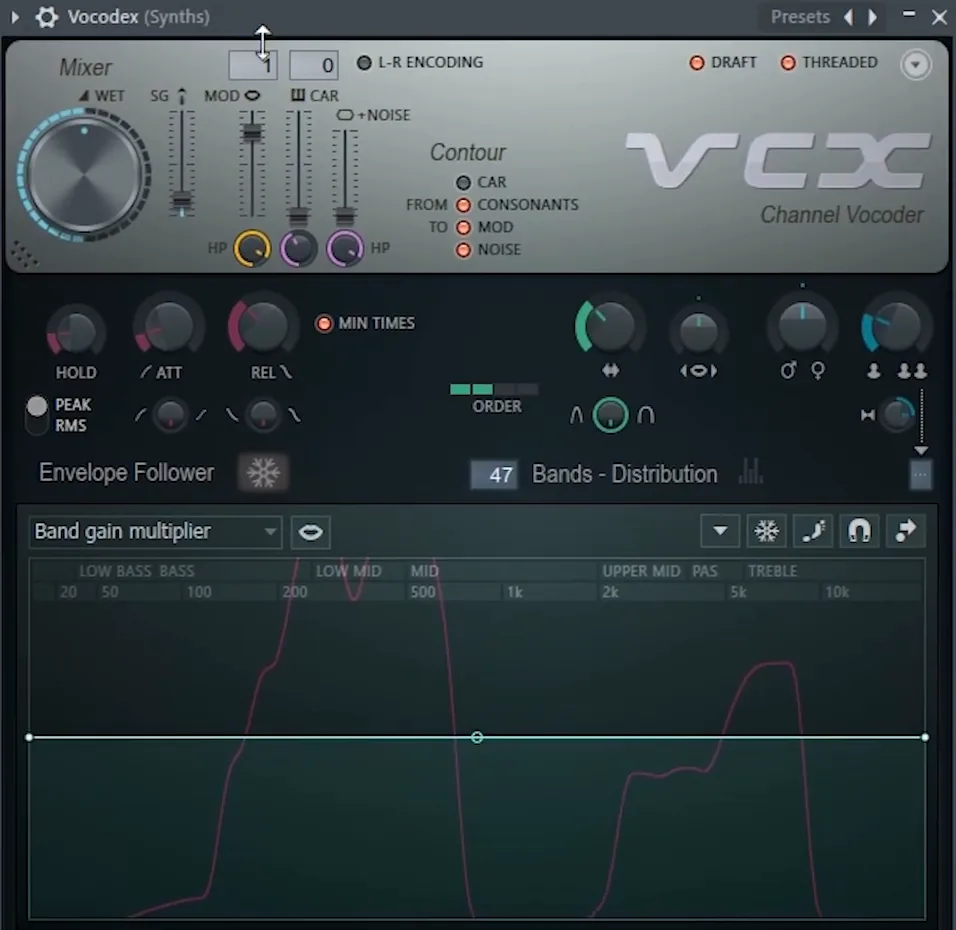This screenshot has width=956, height=930.
Task: Toggle THREADED processing
Action: (x=788, y=63)
